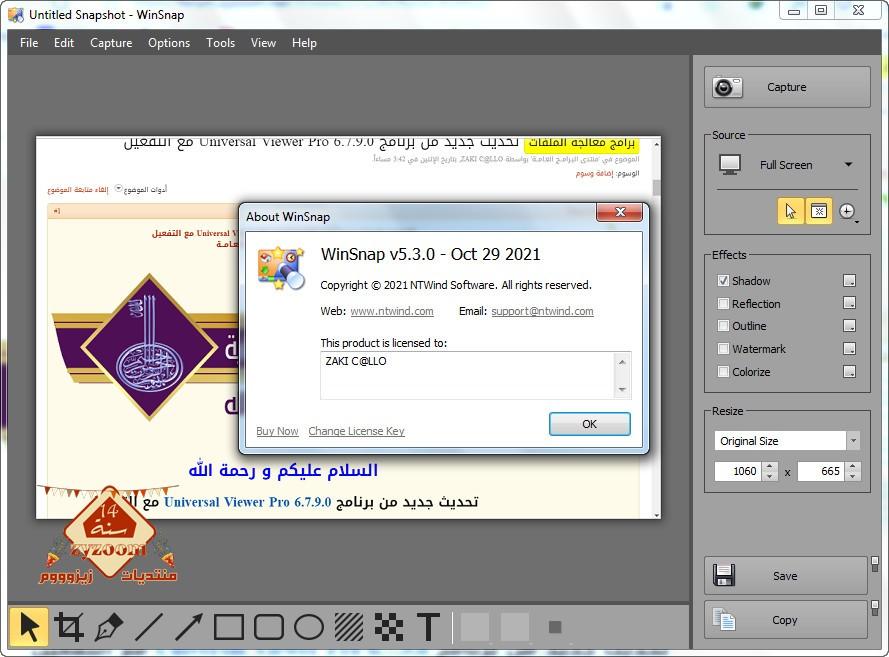The height and width of the screenshot is (657, 889).
Task: Enable the Reflection effect checkbox
Action: click(x=723, y=303)
